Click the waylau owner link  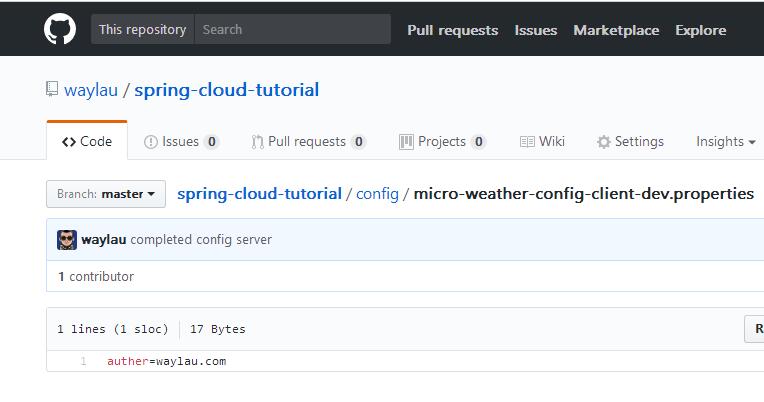click(x=91, y=90)
